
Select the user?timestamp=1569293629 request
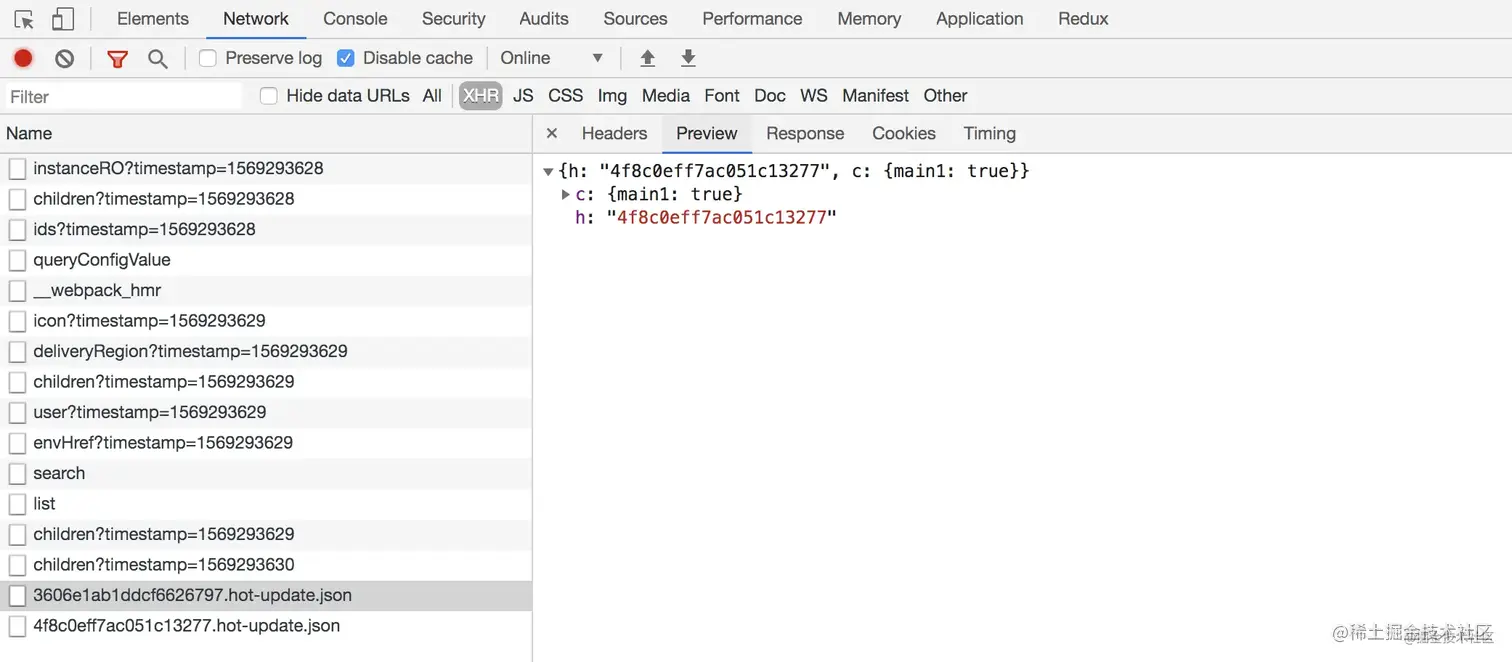click(265, 413)
